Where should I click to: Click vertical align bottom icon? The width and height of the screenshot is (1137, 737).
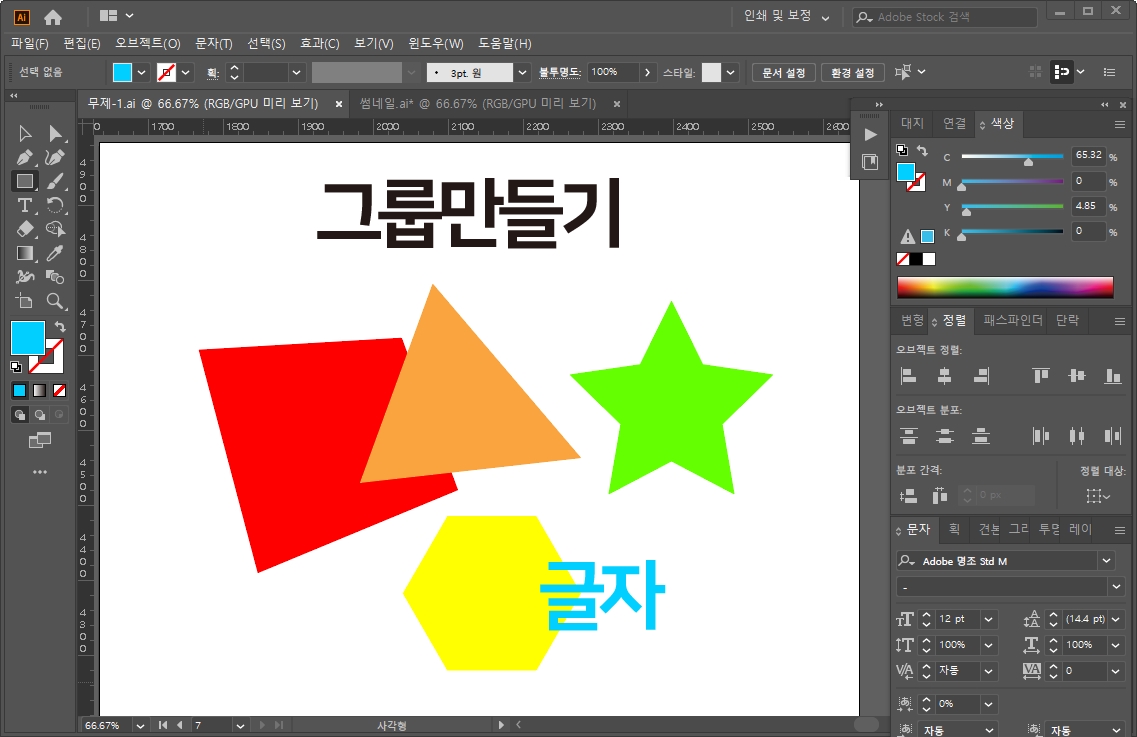[1112, 376]
